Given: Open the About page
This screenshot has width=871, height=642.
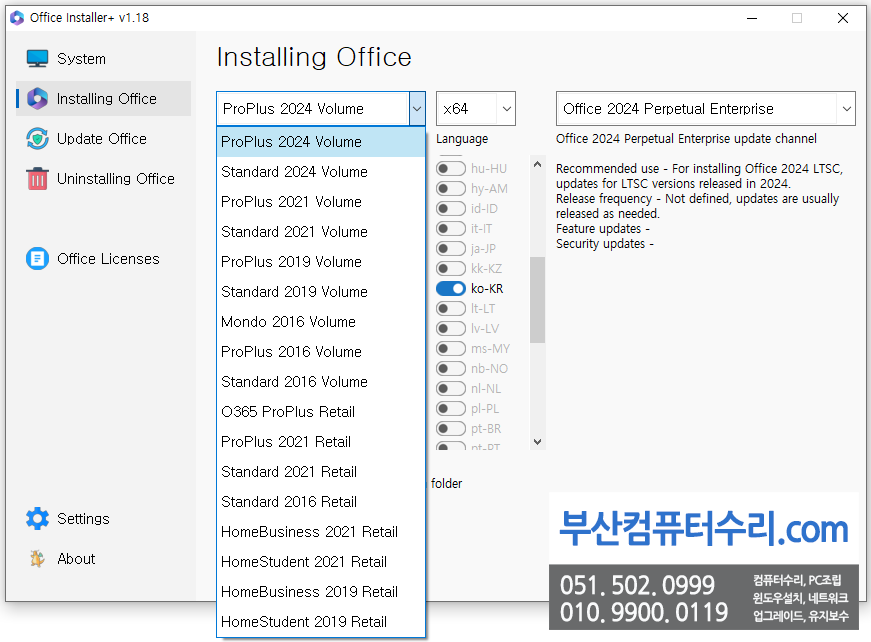Looking at the screenshot, I should tap(103, 559).
